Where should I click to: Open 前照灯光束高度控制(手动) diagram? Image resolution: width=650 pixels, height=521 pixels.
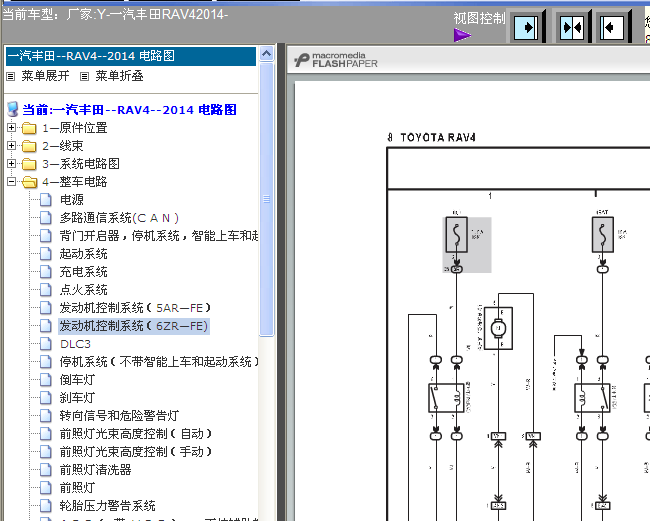tap(136, 452)
